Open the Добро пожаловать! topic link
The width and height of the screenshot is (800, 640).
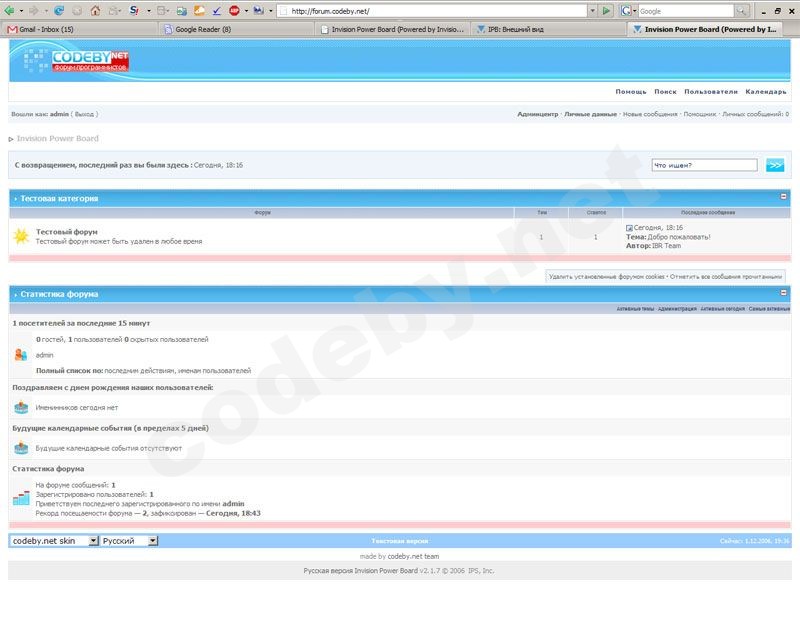click(x=679, y=237)
